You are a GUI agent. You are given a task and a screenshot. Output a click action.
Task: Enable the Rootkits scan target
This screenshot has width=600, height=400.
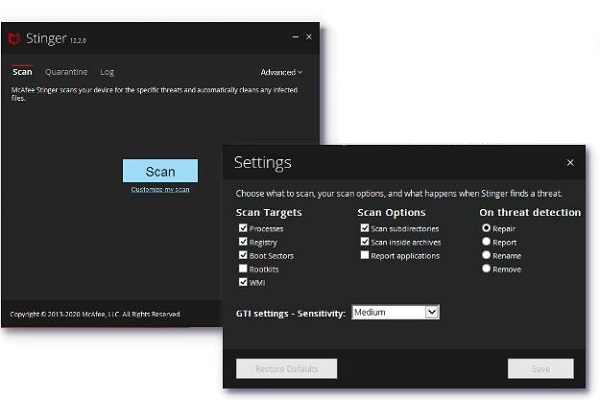(243, 269)
